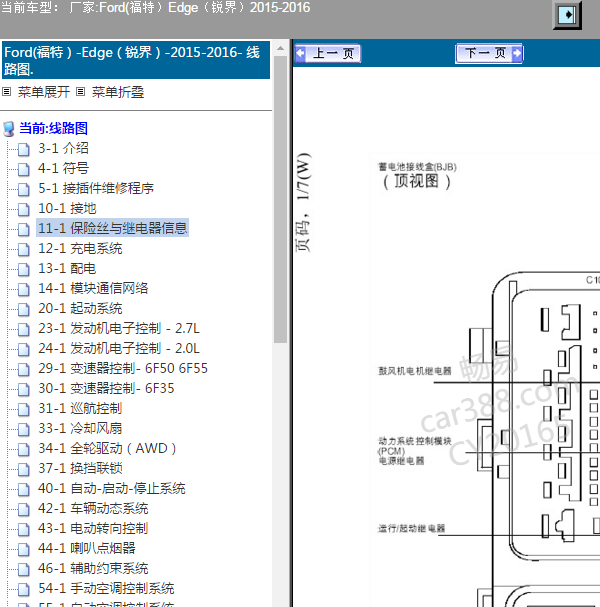The height and width of the screenshot is (607, 600).
Task: Click page icon beside 30-1 变速器控制 6F35
Action: 24,389
